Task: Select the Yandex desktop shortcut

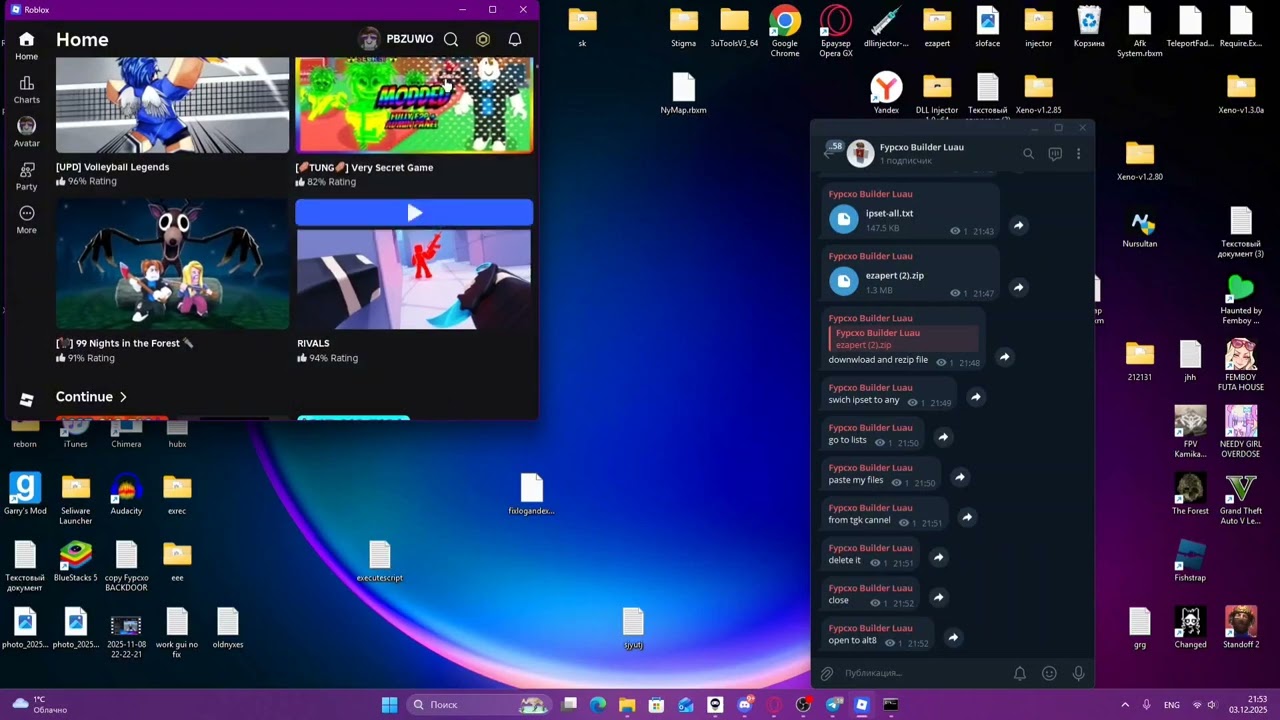Action: [886, 93]
